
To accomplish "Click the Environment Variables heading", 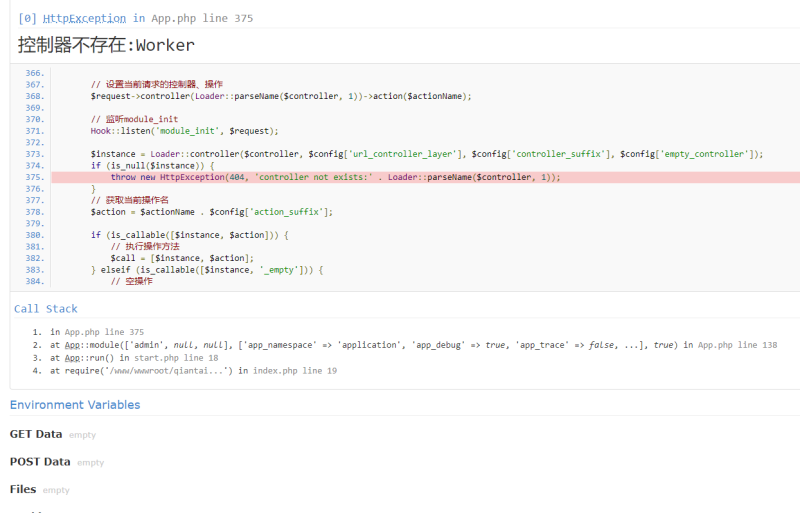I will click(75, 405).
